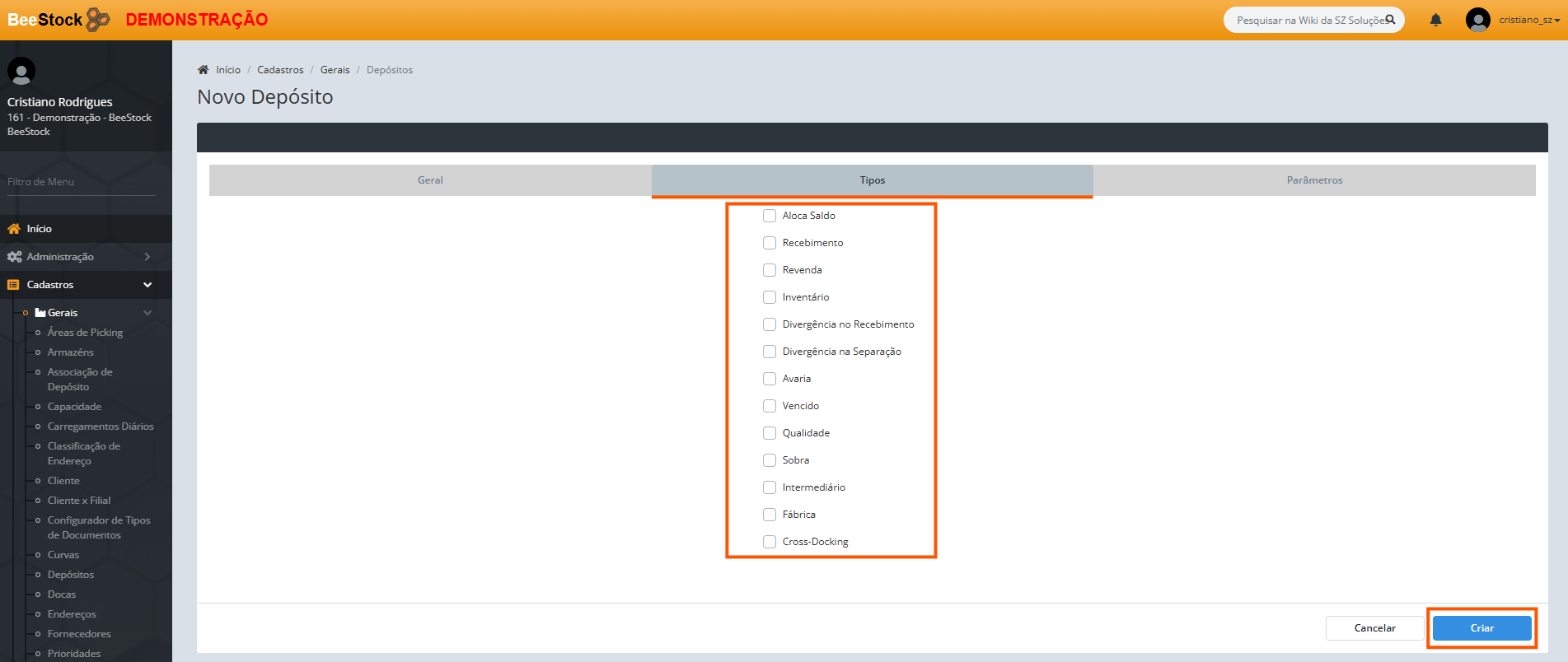Click the Início house icon in sidebar
The height and width of the screenshot is (662, 1568).
[14, 229]
